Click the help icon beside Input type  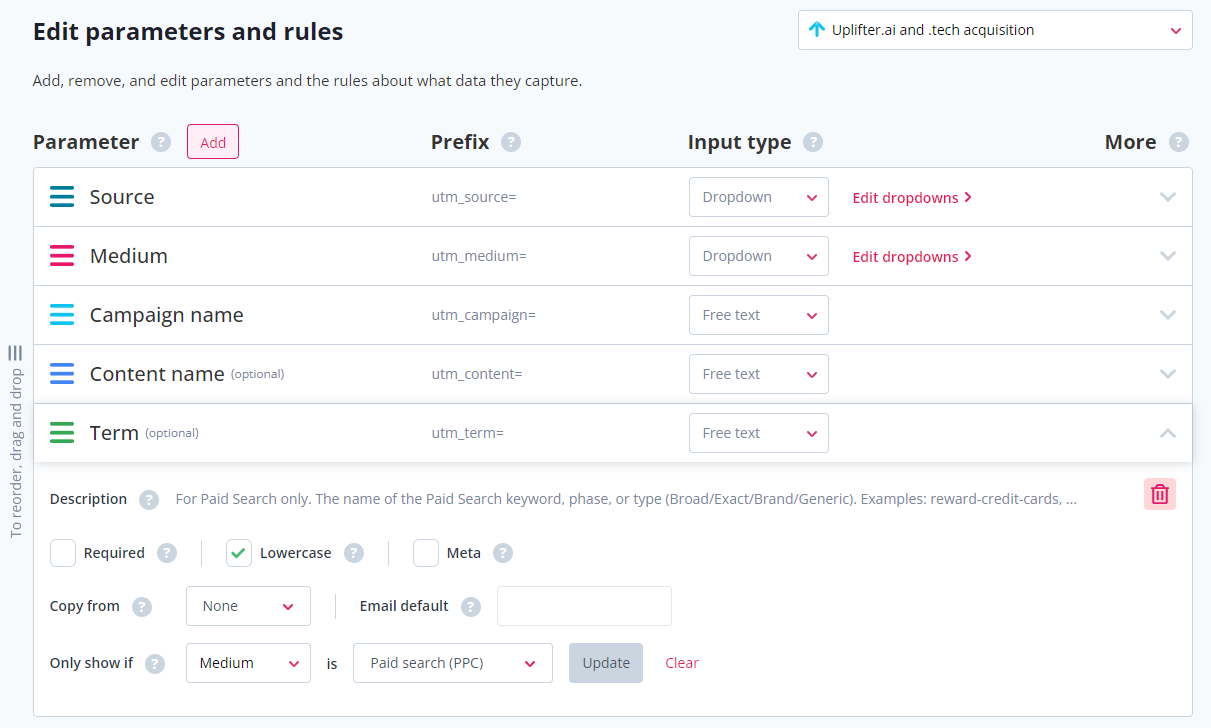click(x=813, y=142)
